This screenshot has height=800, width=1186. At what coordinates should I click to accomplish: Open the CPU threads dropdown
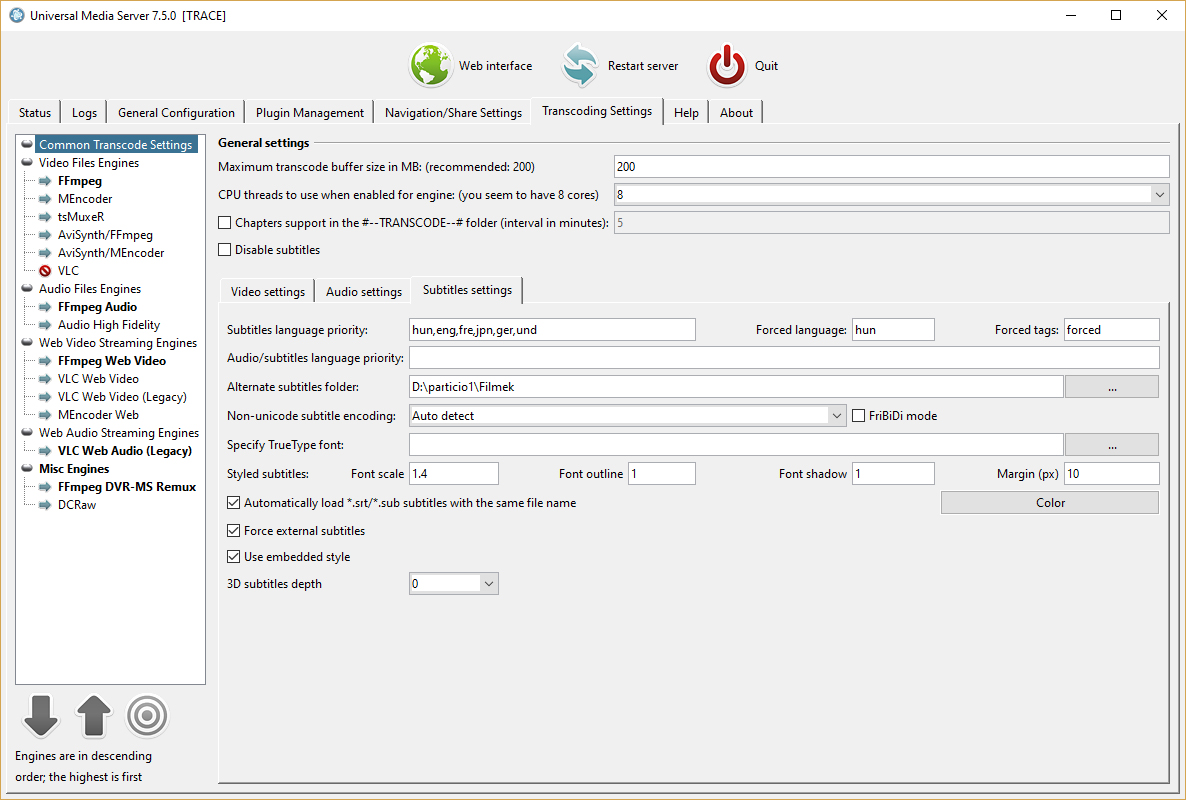point(1160,195)
